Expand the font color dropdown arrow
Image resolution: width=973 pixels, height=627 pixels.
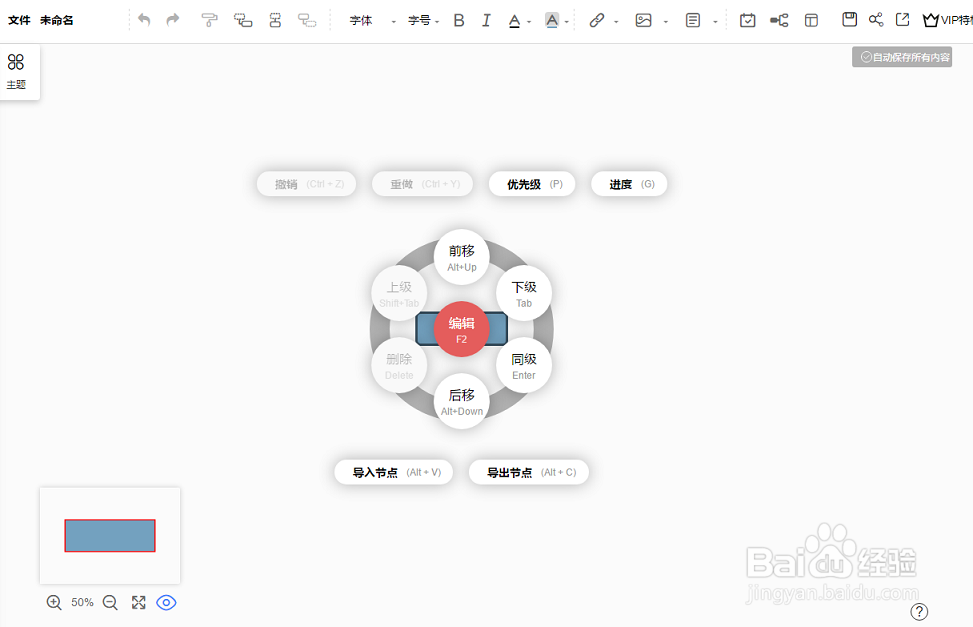click(x=529, y=22)
